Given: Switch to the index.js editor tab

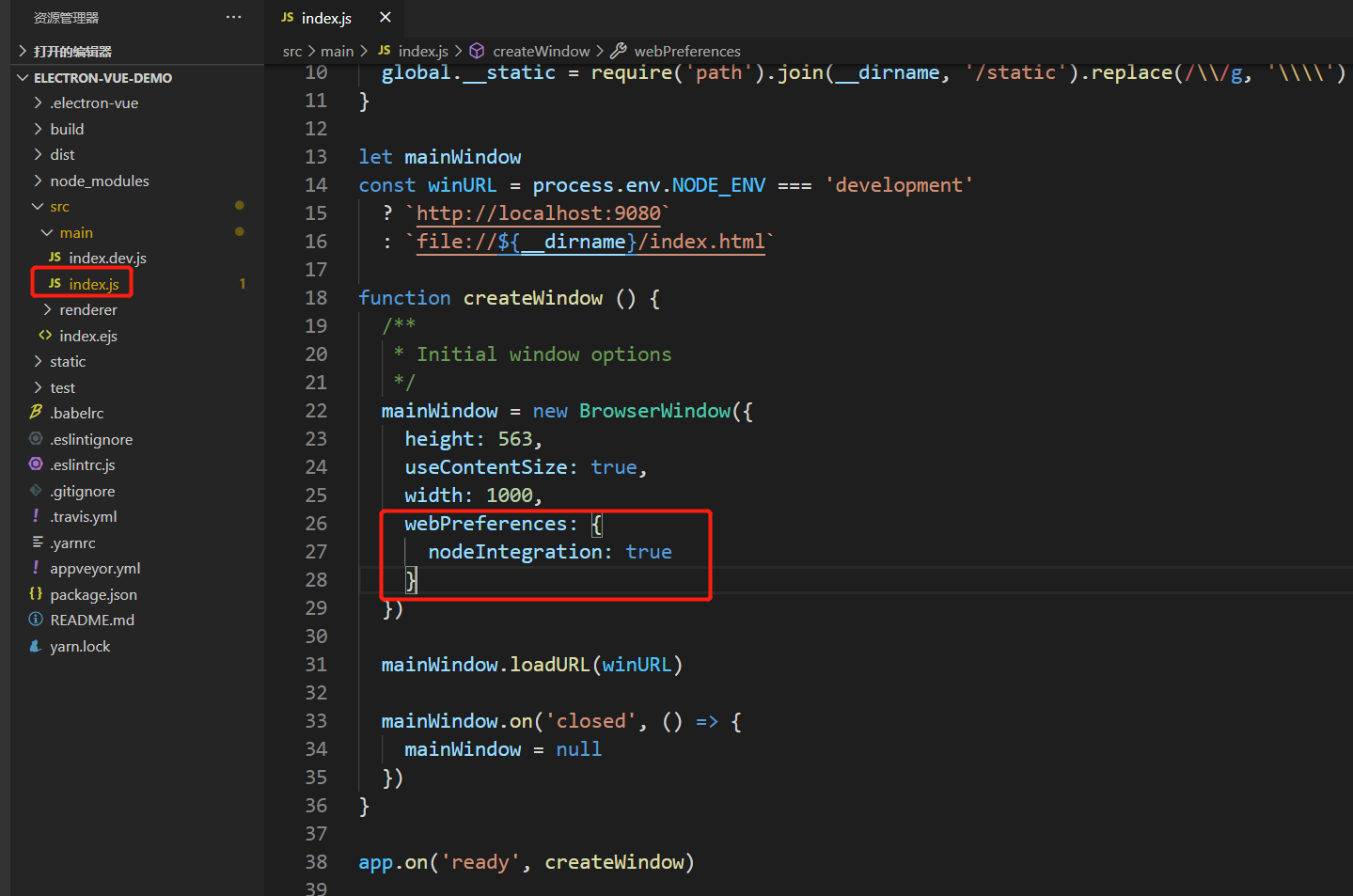Looking at the screenshot, I should [326, 18].
